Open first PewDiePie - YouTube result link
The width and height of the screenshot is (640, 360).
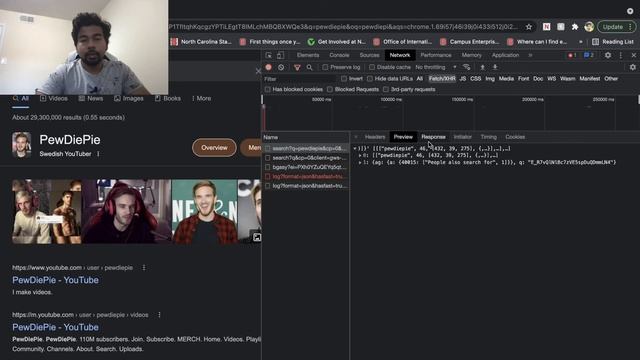56,280
